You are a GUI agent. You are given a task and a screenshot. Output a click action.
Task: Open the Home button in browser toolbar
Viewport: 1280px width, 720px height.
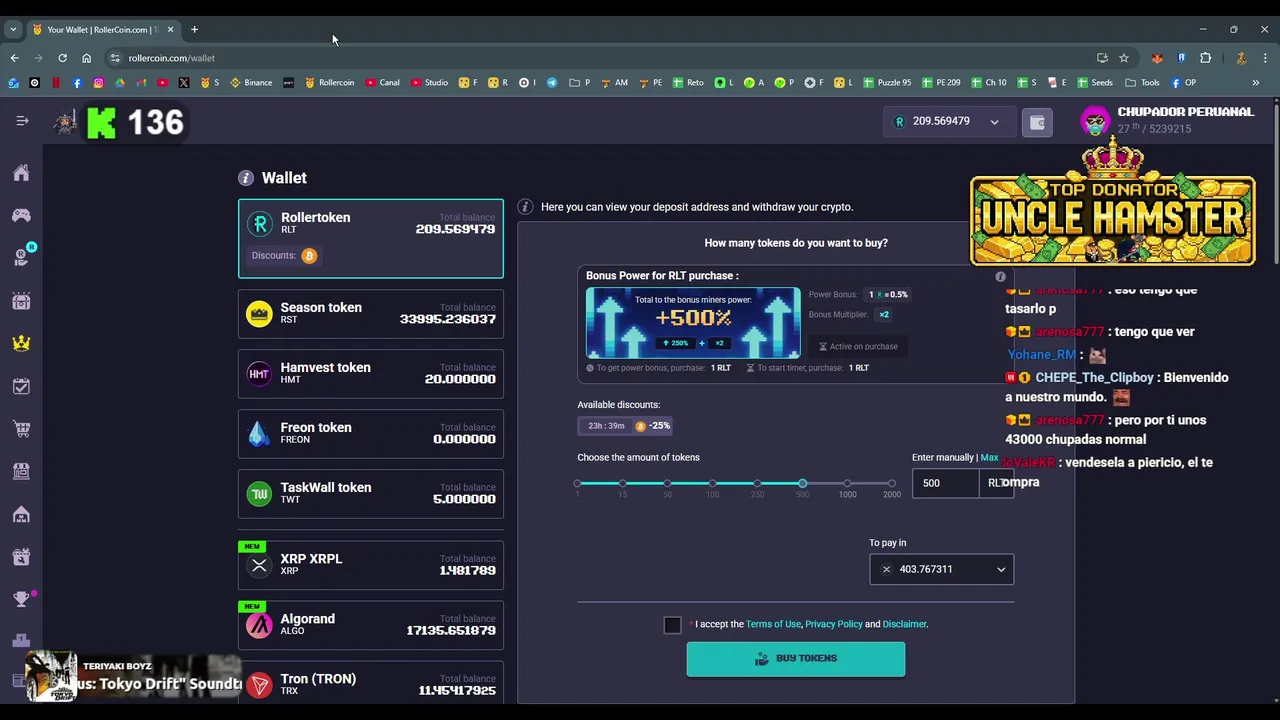click(x=86, y=58)
